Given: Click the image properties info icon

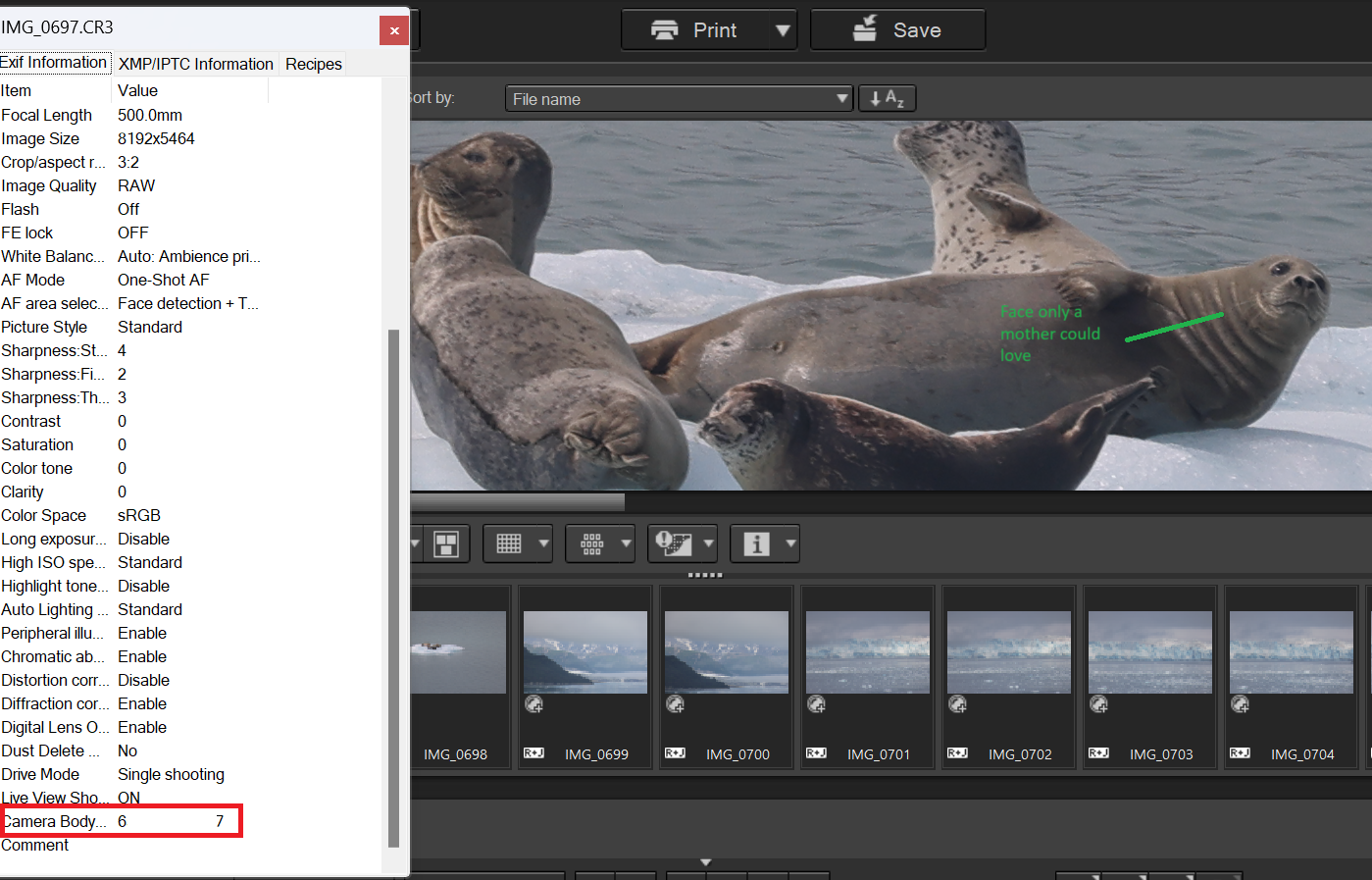Looking at the screenshot, I should [x=756, y=544].
